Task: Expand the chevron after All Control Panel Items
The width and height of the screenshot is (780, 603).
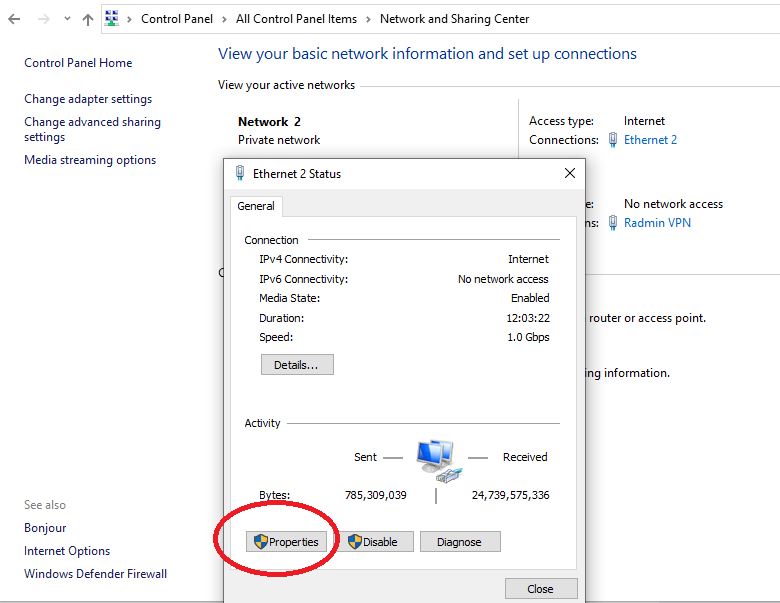Action: [368, 19]
